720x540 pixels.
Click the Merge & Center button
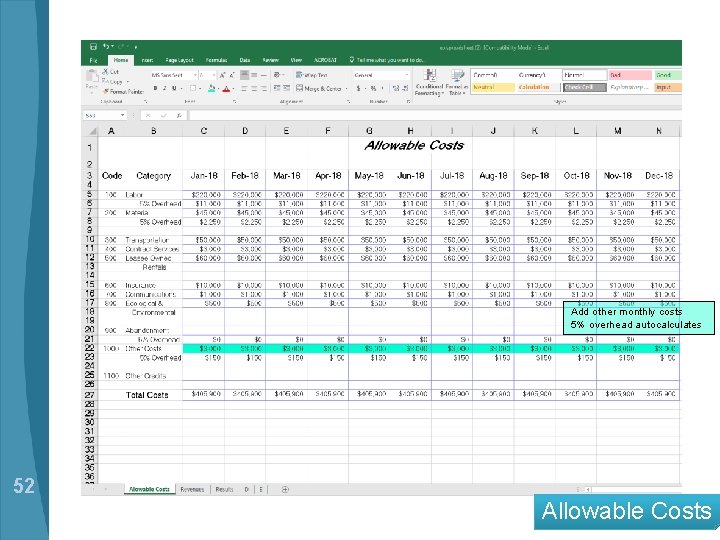[x=319, y=88]
